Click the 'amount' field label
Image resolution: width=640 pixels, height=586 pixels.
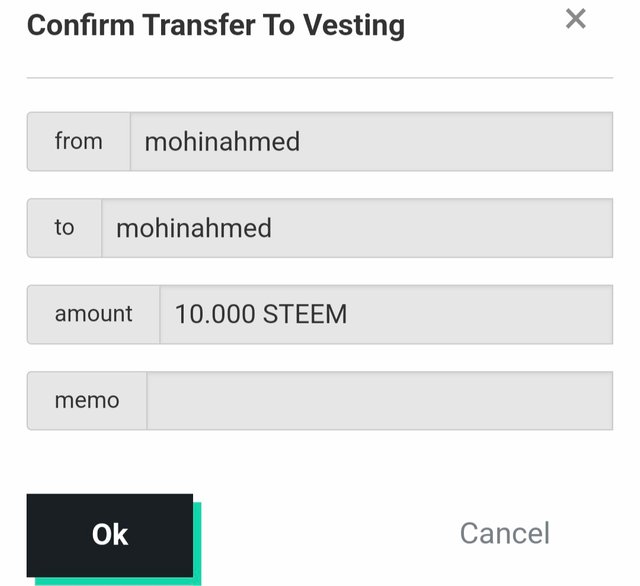pyautogui.click(x=93, y=315)
